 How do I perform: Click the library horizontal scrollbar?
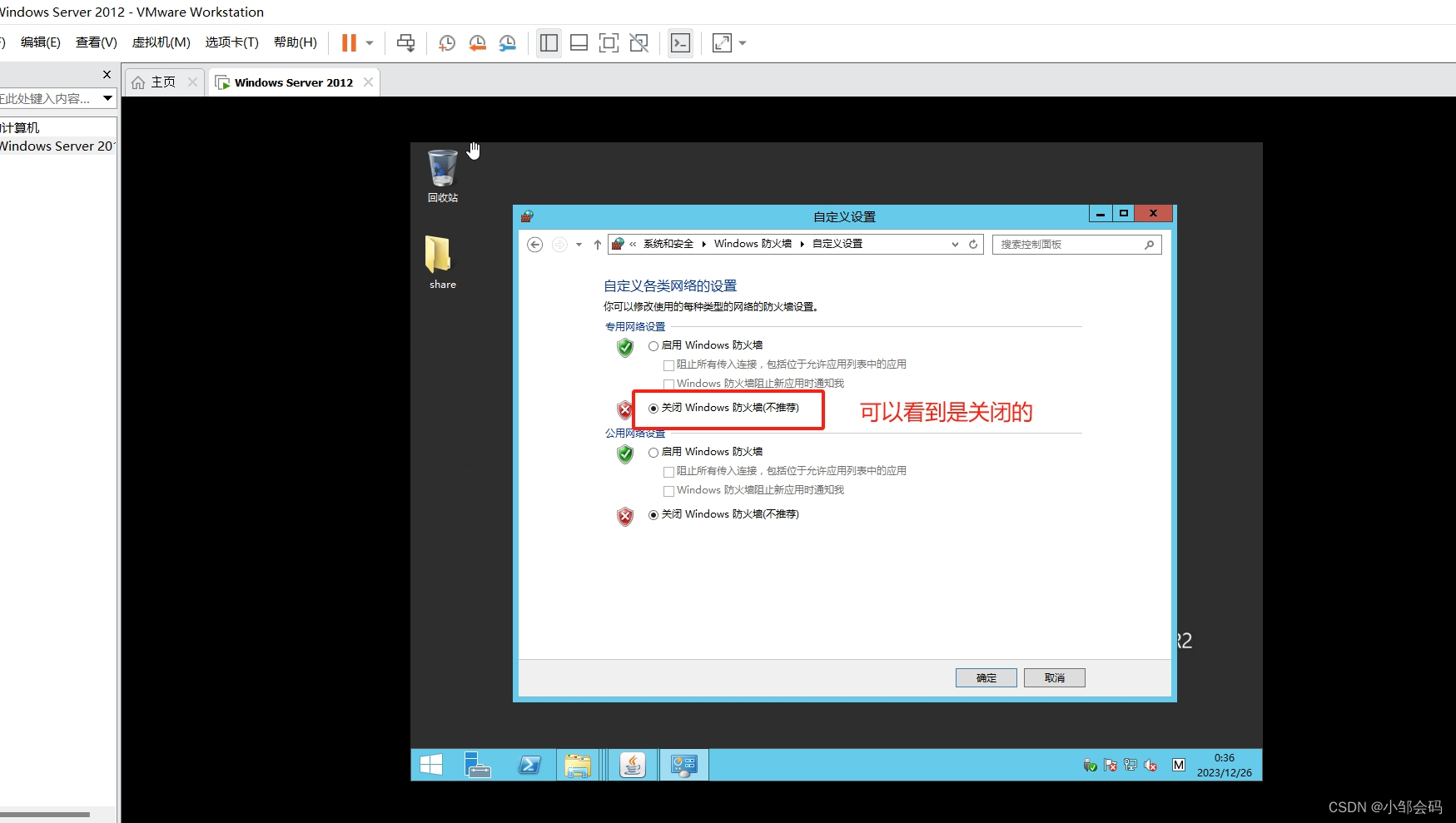tap(45, 815)
